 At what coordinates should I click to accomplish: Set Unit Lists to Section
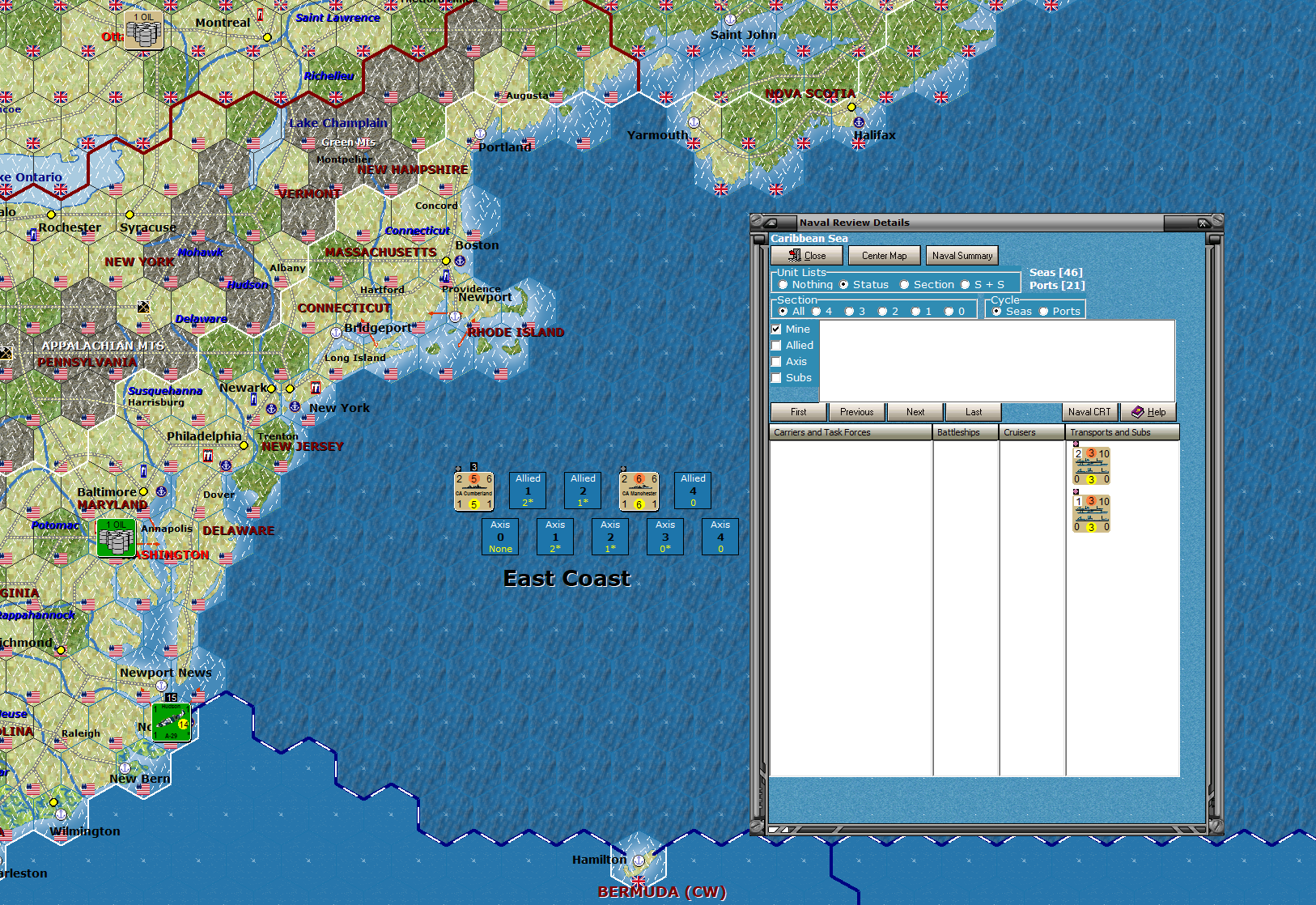[x=928, y=285]
